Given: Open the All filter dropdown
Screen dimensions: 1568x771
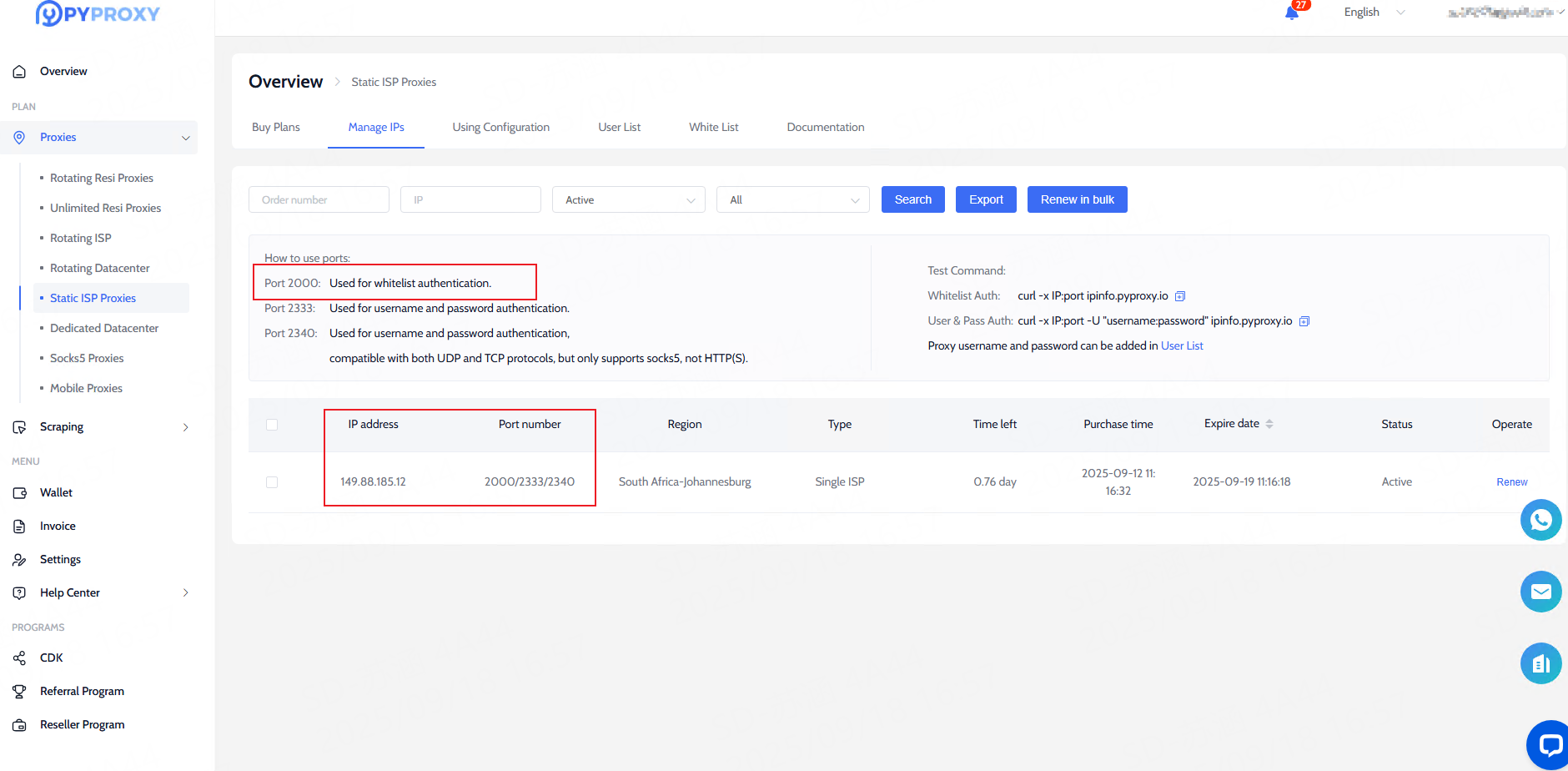Looking at the screenshot, I should 792,200.
